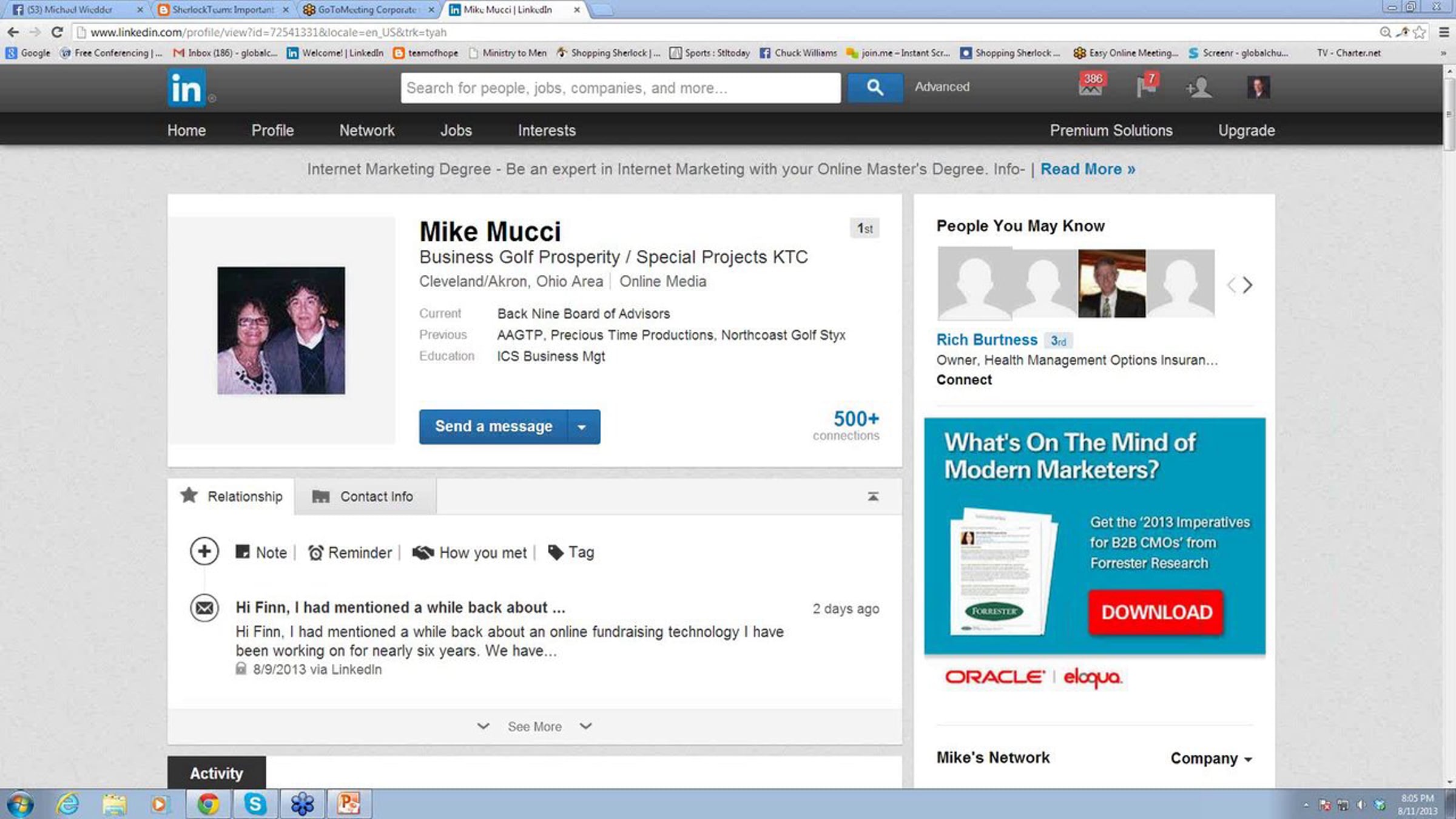
Task: Open the account profile photo menu
Action: (1258, 87)
